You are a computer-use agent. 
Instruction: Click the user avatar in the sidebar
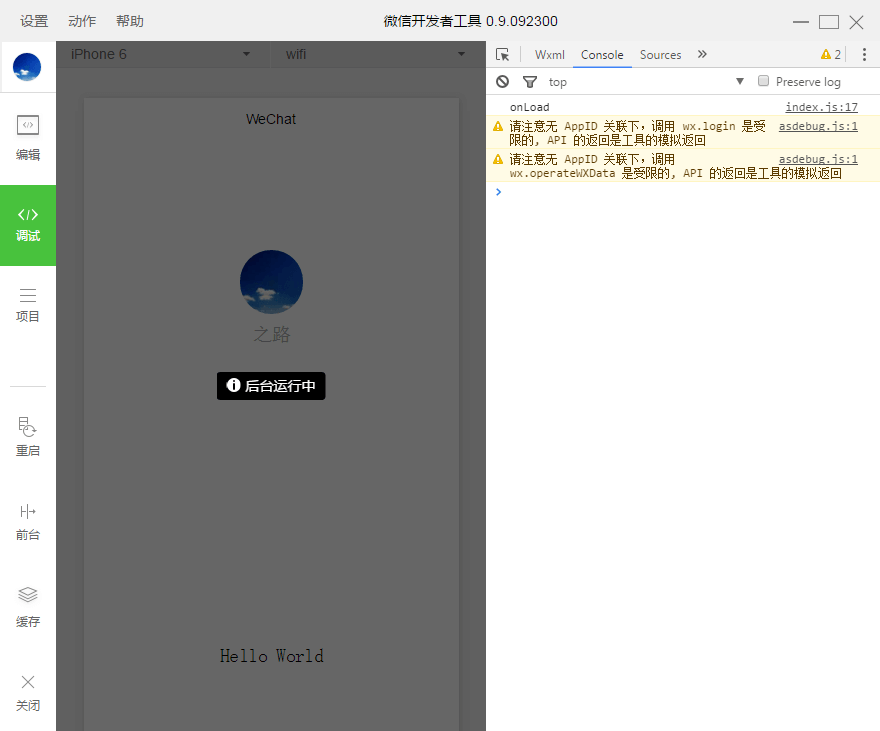pos(27,67)
